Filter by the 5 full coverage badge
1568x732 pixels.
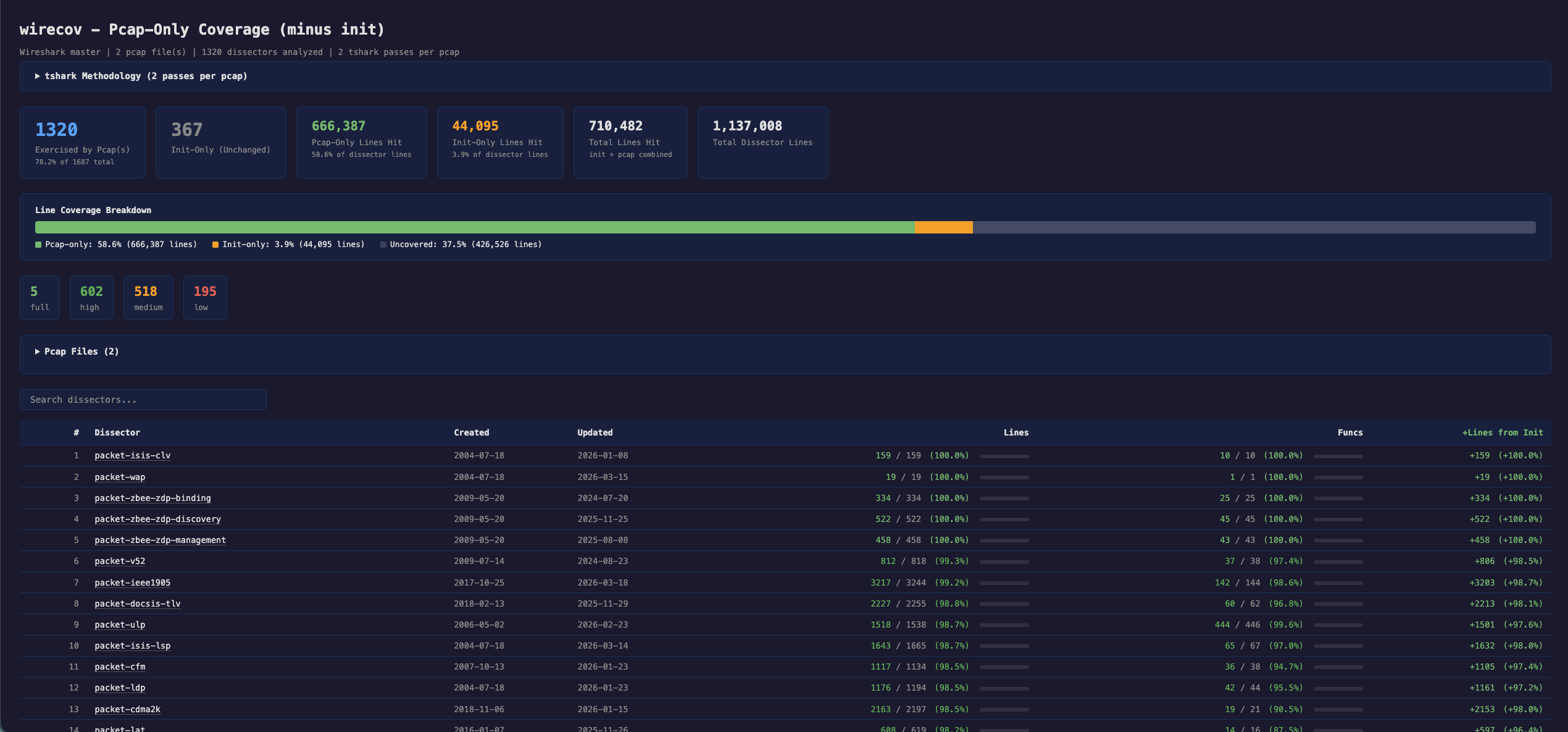point(40,298)
